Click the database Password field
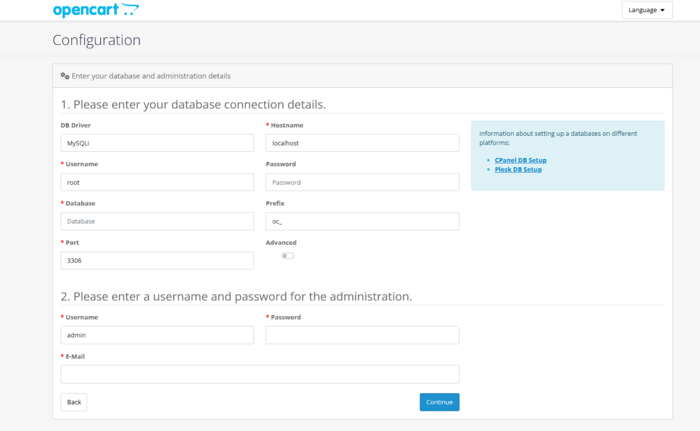This screenshot has width=700, height=431. tap(362, 182)
